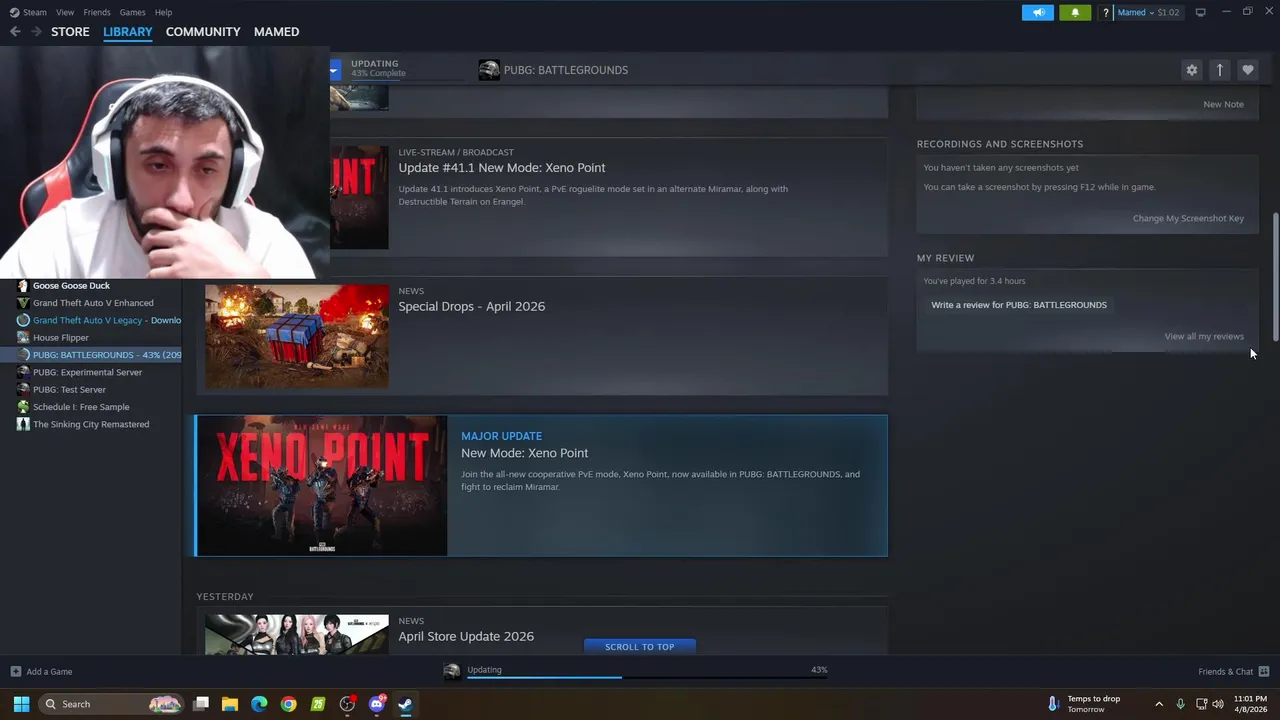1280x720 pixels.
Task: Open Discord from taskbar
Action: tap(377, 704)
